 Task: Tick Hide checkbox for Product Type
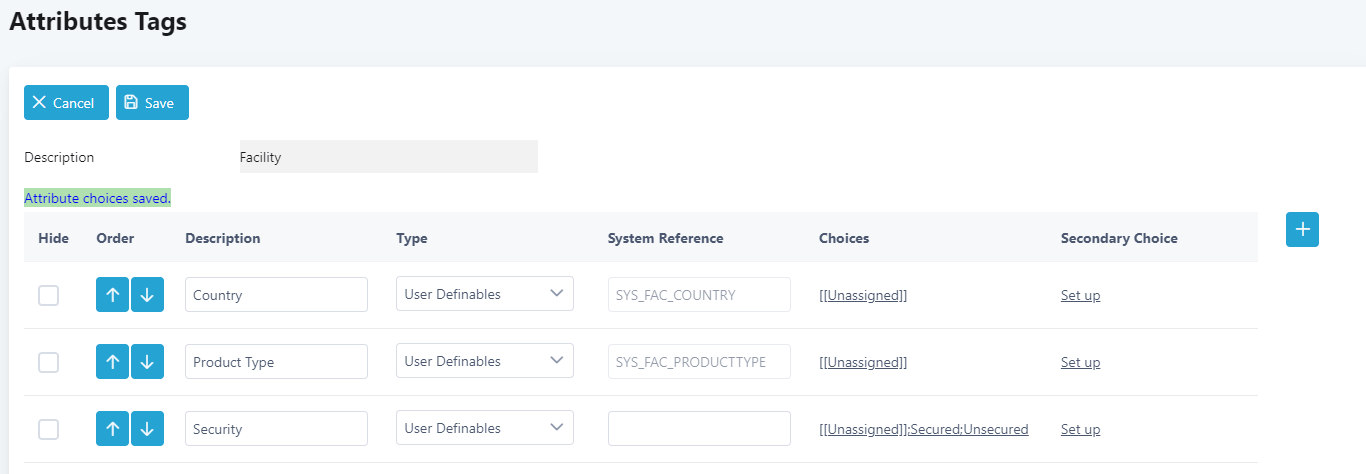tap(48, 362)
